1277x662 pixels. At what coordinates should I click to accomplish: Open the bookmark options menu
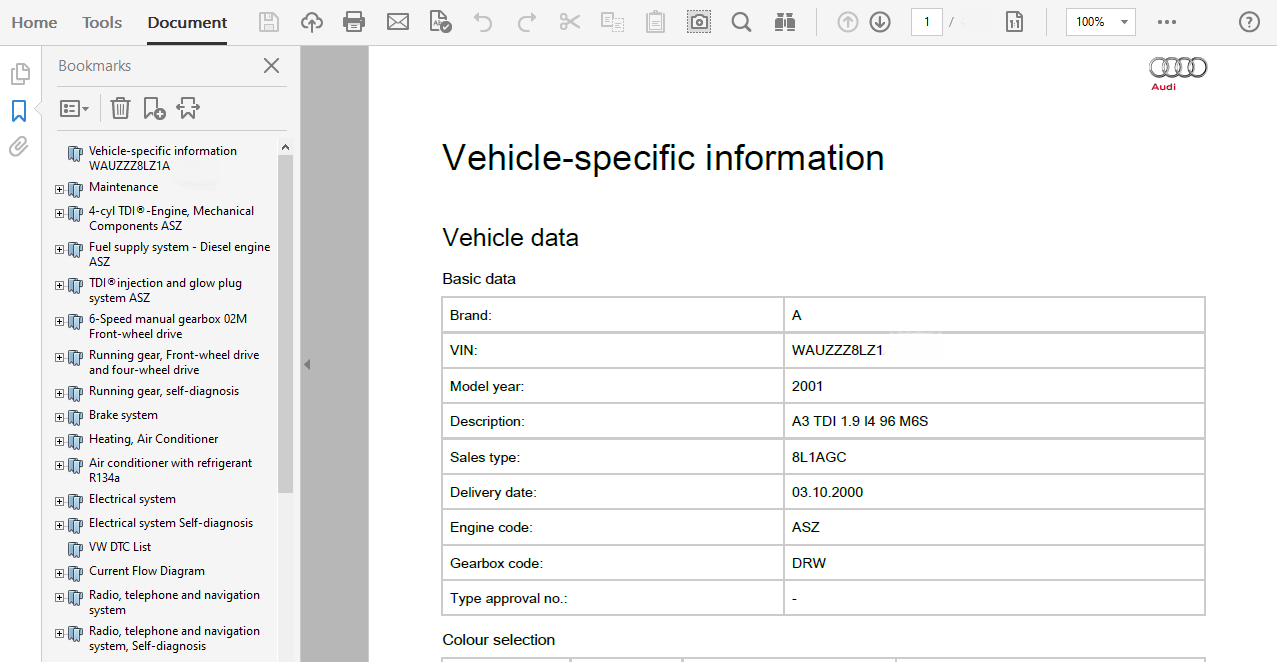[74, 107]
